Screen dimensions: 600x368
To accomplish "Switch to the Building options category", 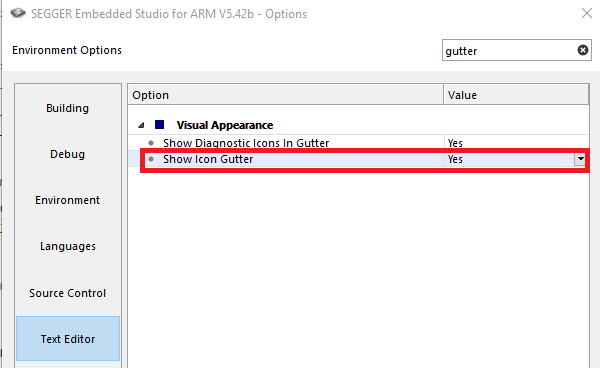I will 68,108.
